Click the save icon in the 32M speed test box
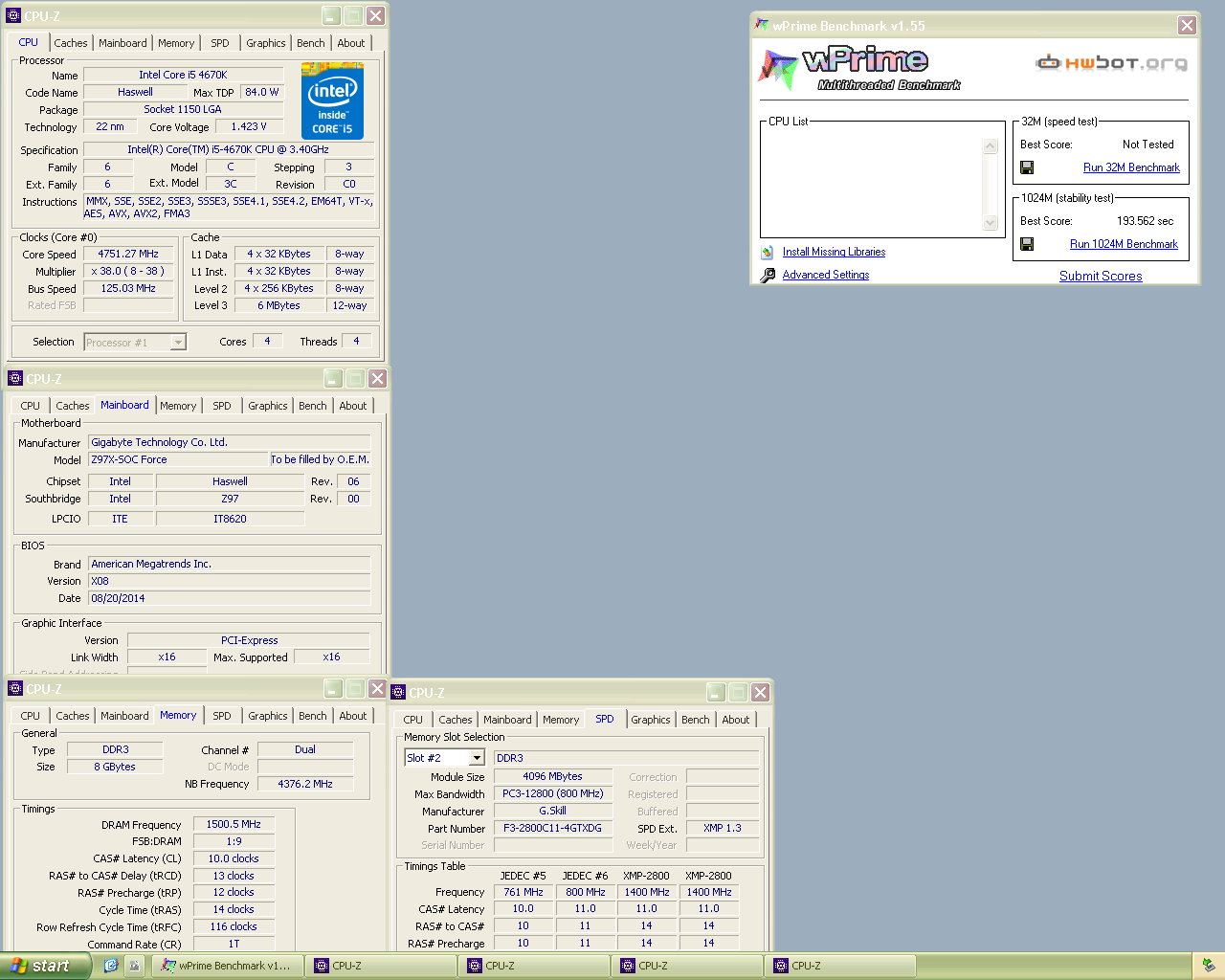Screen dimensions: 1225x980 click(1027, 167)
